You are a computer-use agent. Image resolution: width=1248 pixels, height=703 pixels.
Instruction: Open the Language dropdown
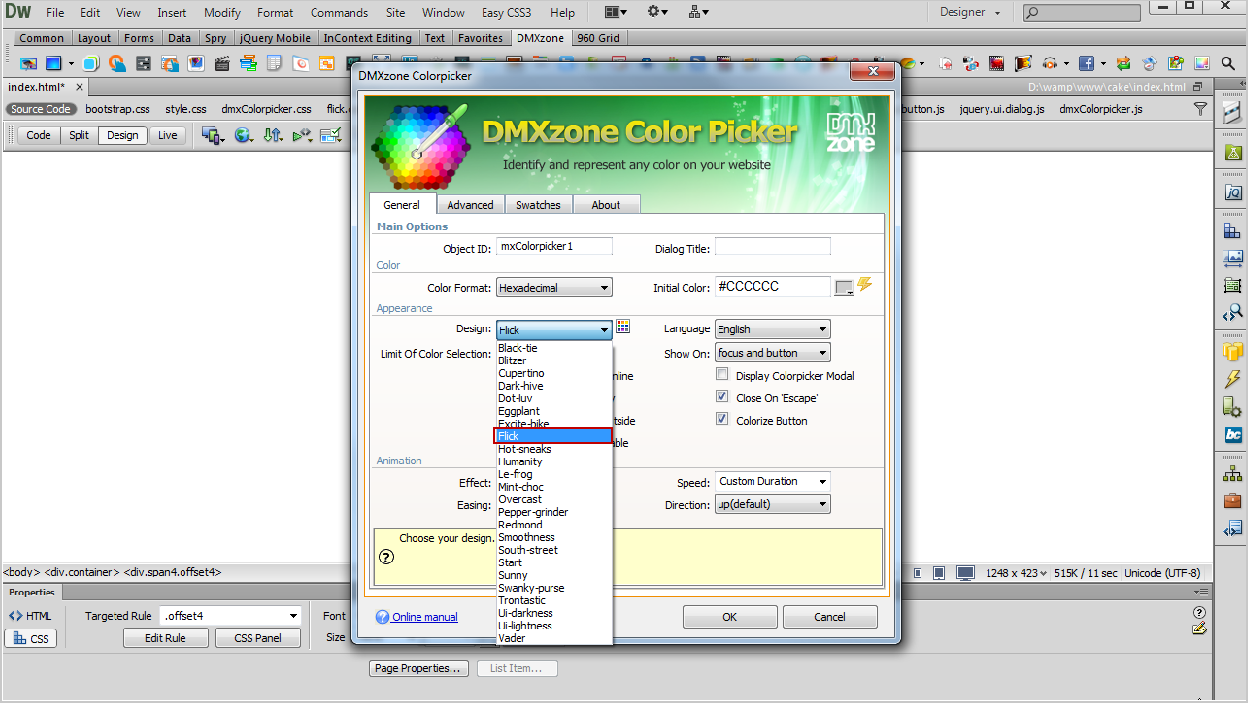[772, 329]
